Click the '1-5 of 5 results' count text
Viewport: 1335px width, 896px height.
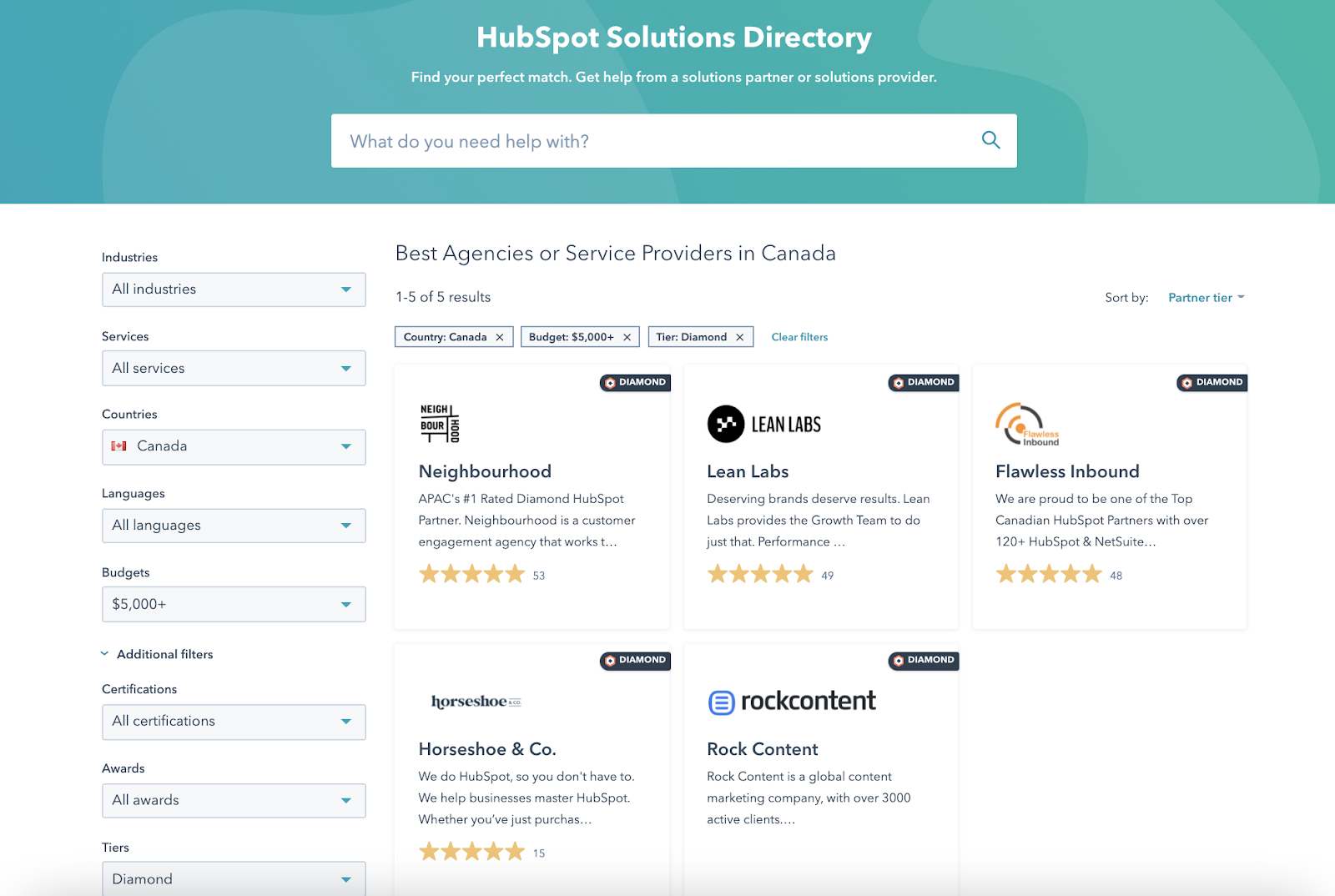pyautogui.click(x=443, y=297)
